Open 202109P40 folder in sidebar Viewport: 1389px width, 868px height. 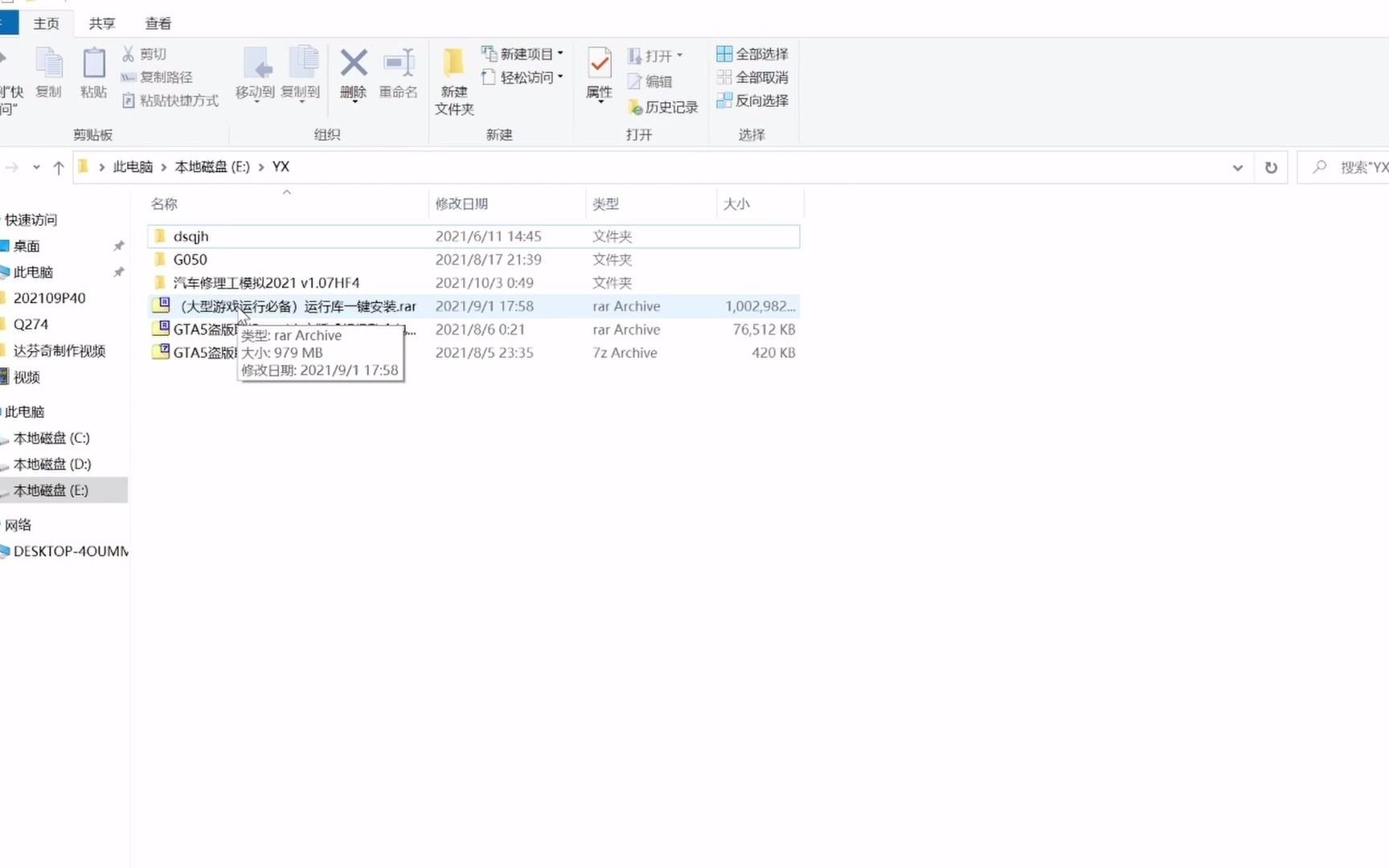49,298
